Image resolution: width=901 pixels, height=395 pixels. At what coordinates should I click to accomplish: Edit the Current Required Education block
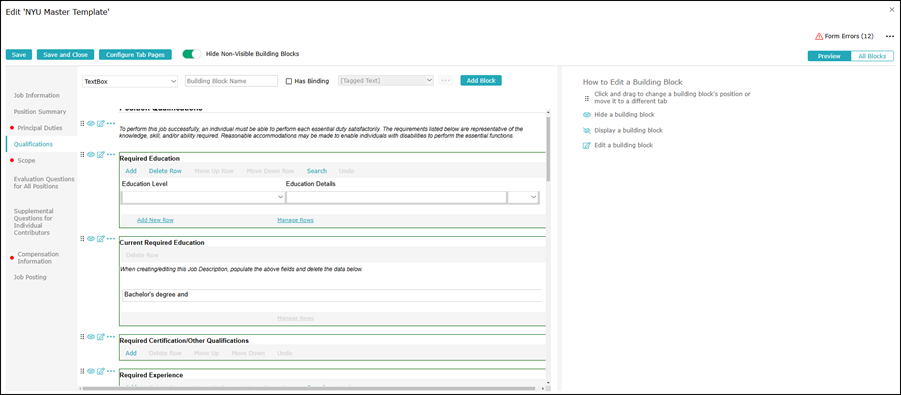click(101, 238)
